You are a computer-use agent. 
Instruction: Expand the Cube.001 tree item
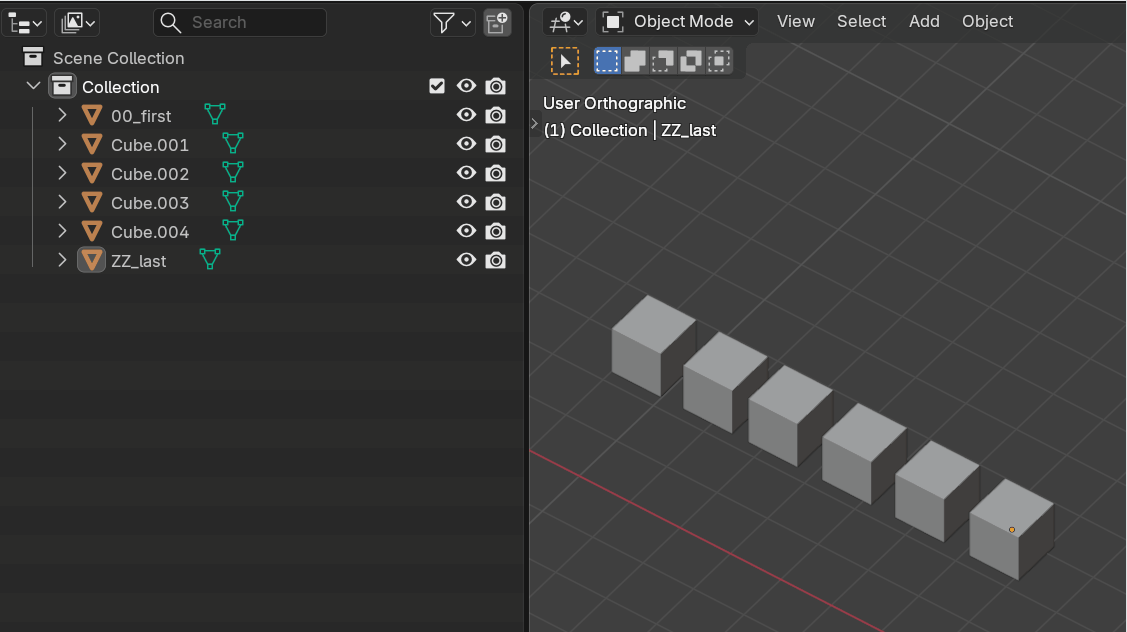63,145
